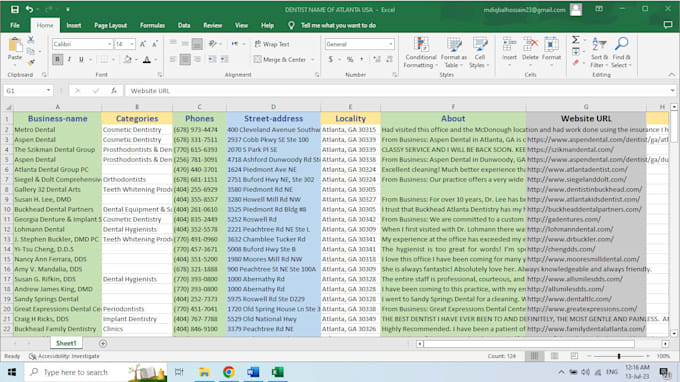
Task: Switch to the Page Layout tab
Action: pyautogui.click(x=111, y=25)
